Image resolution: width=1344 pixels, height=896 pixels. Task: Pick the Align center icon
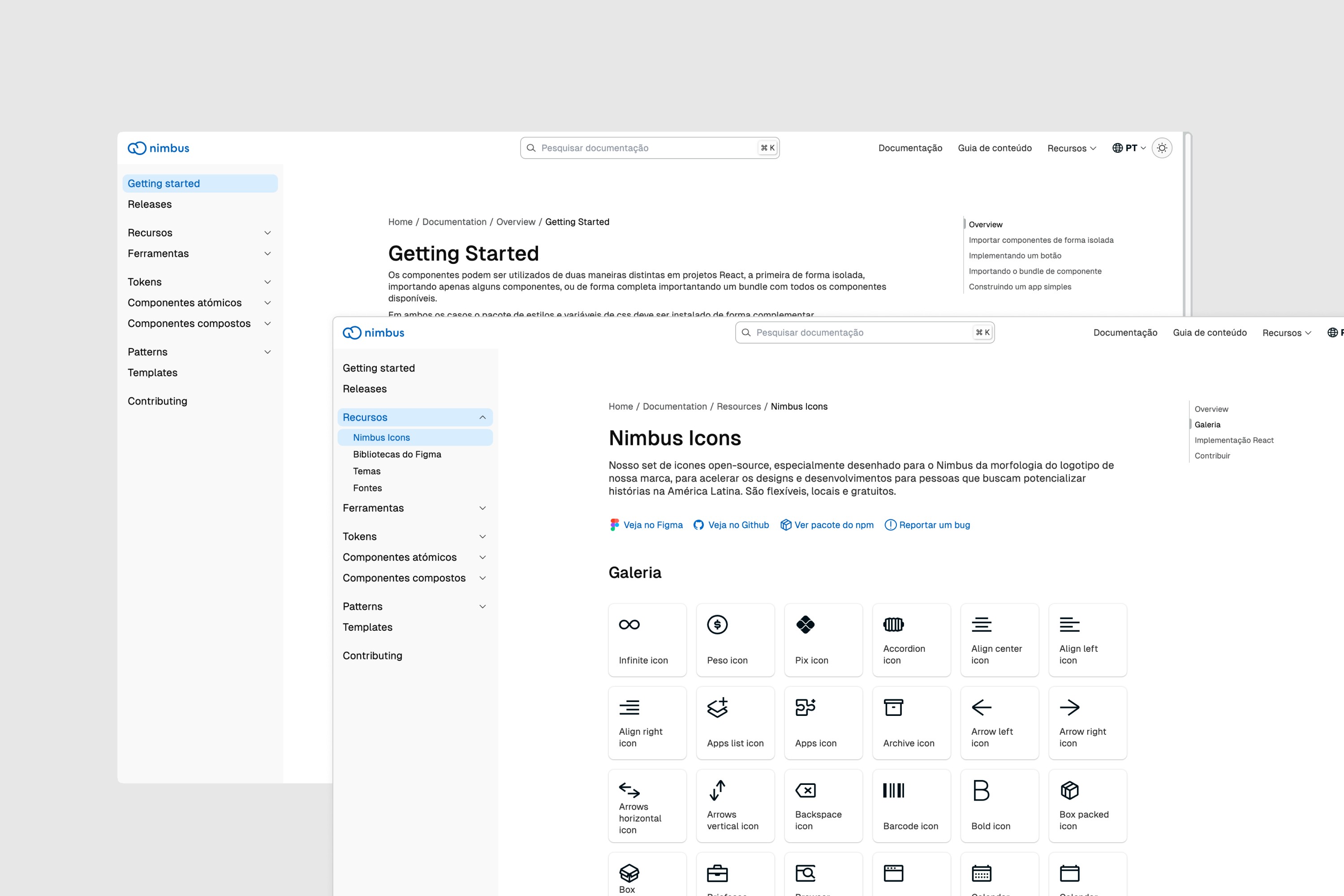(999, 640)
